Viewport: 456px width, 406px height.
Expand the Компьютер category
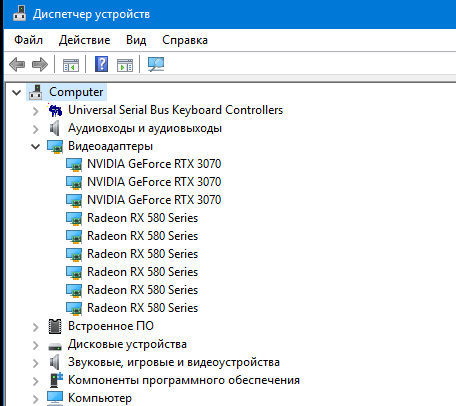tap(36, 399)
